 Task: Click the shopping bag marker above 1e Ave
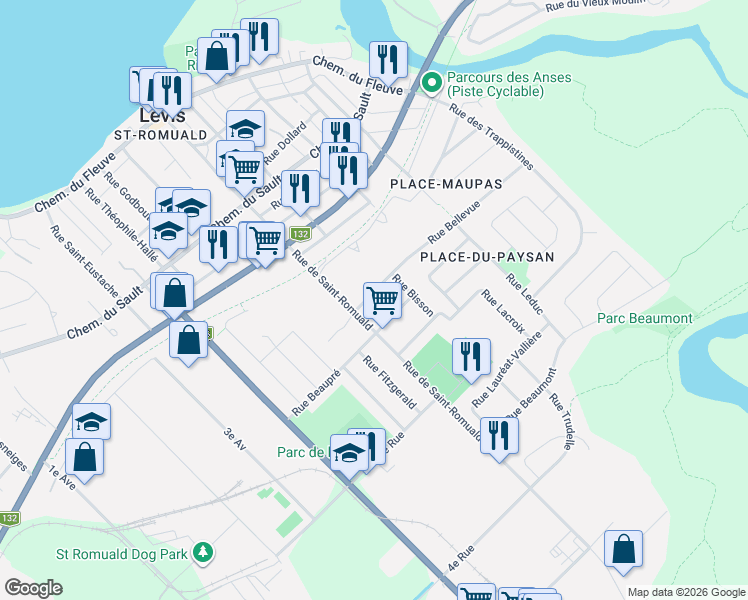click(x=84, y=457)
